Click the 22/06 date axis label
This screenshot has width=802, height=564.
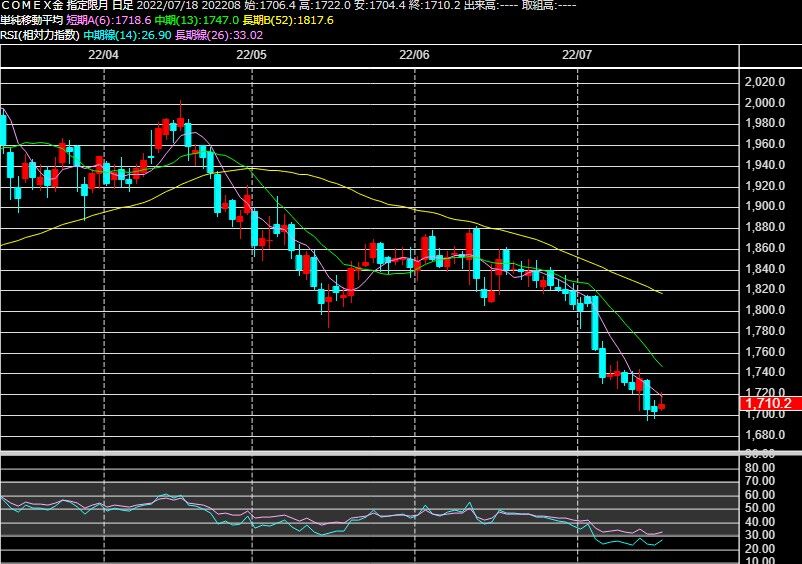(414, 55)
